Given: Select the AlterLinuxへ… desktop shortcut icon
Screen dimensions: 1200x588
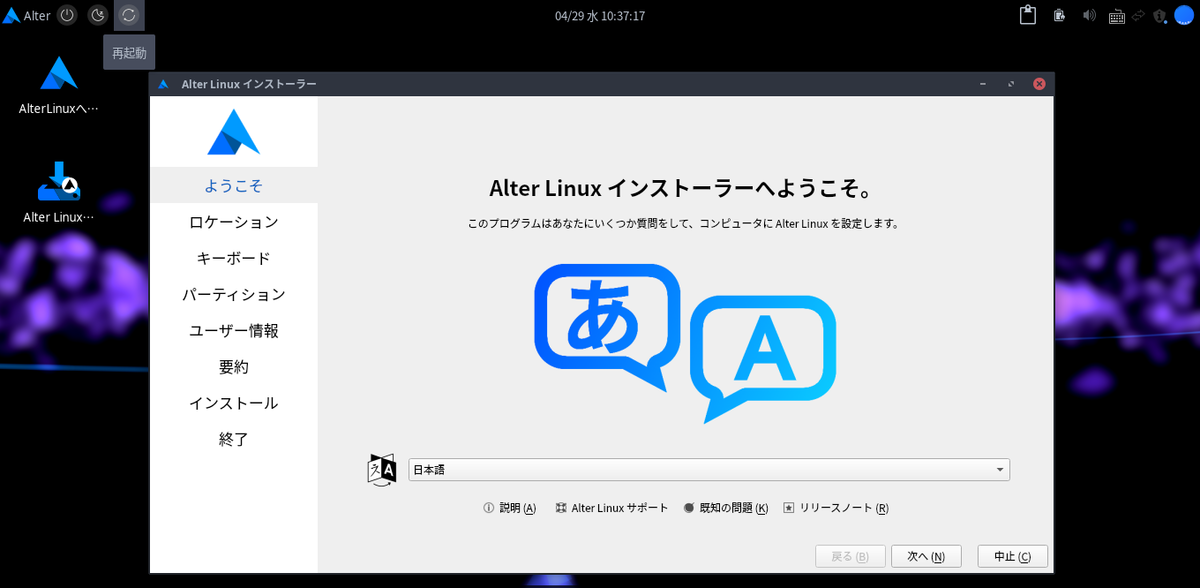Looking at the screenshot, I should pyautogui.click(x=59, y=86).
